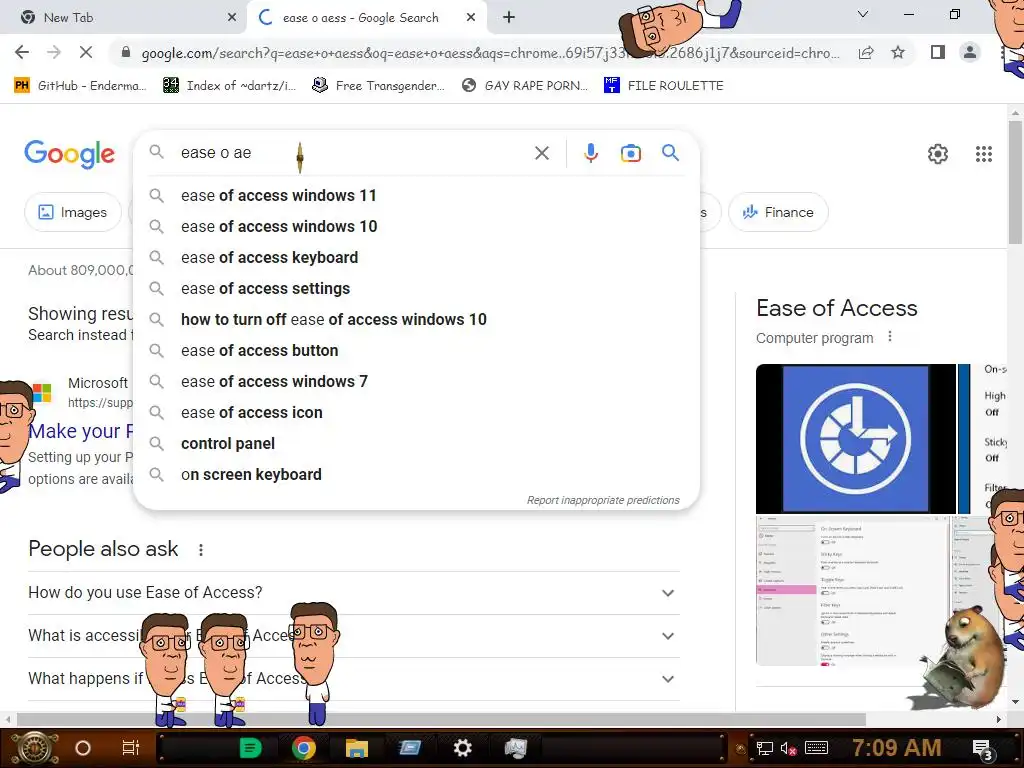
Task: Click the browser back arrow
Action: tap(22, 52)
